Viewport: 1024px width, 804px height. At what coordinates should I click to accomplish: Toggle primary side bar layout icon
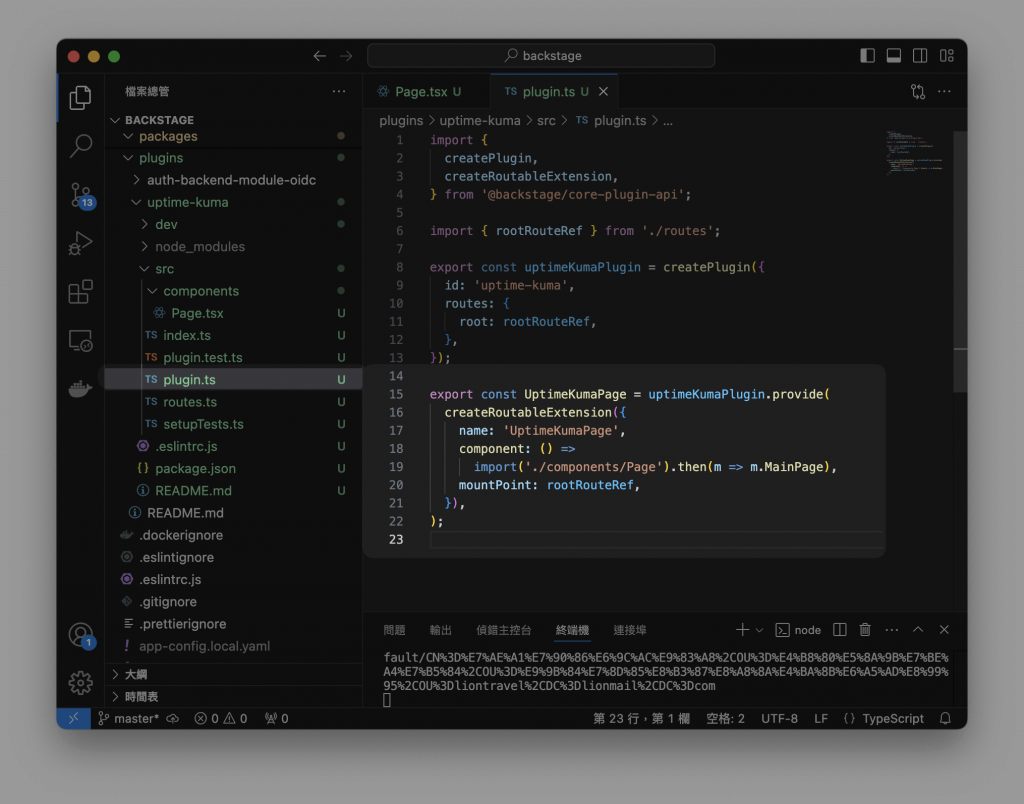[x=867, y=56]
